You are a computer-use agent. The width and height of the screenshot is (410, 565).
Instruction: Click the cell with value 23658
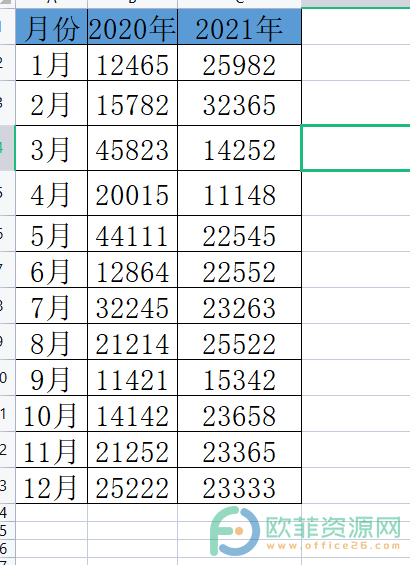(240, 414)
